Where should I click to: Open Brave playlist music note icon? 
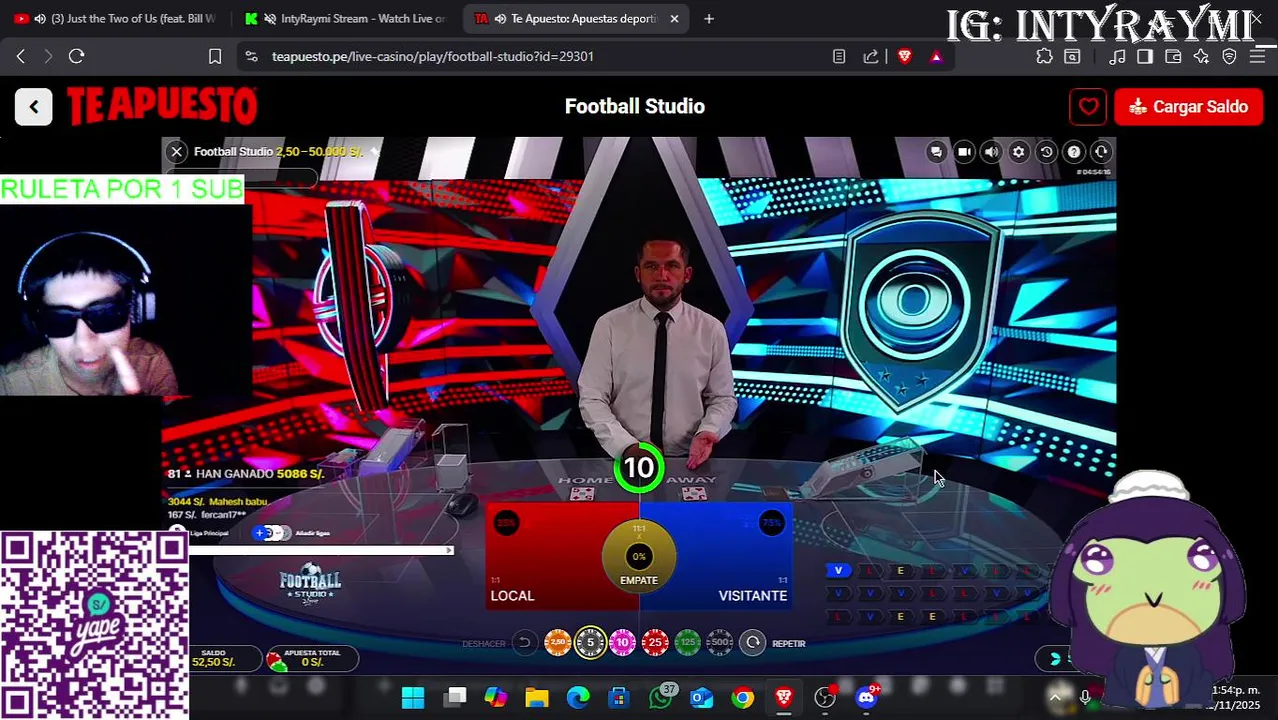coord(1118,57)
